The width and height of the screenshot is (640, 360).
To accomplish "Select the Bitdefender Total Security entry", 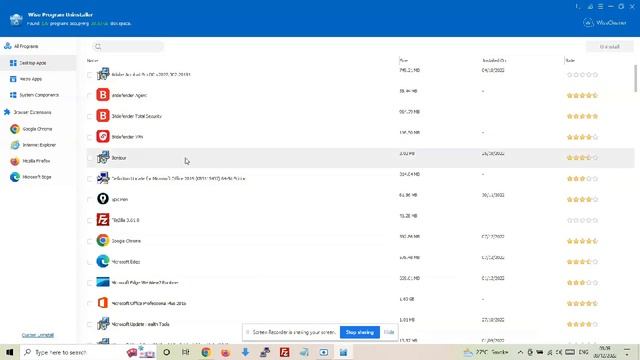I will (x=136, y=116).
